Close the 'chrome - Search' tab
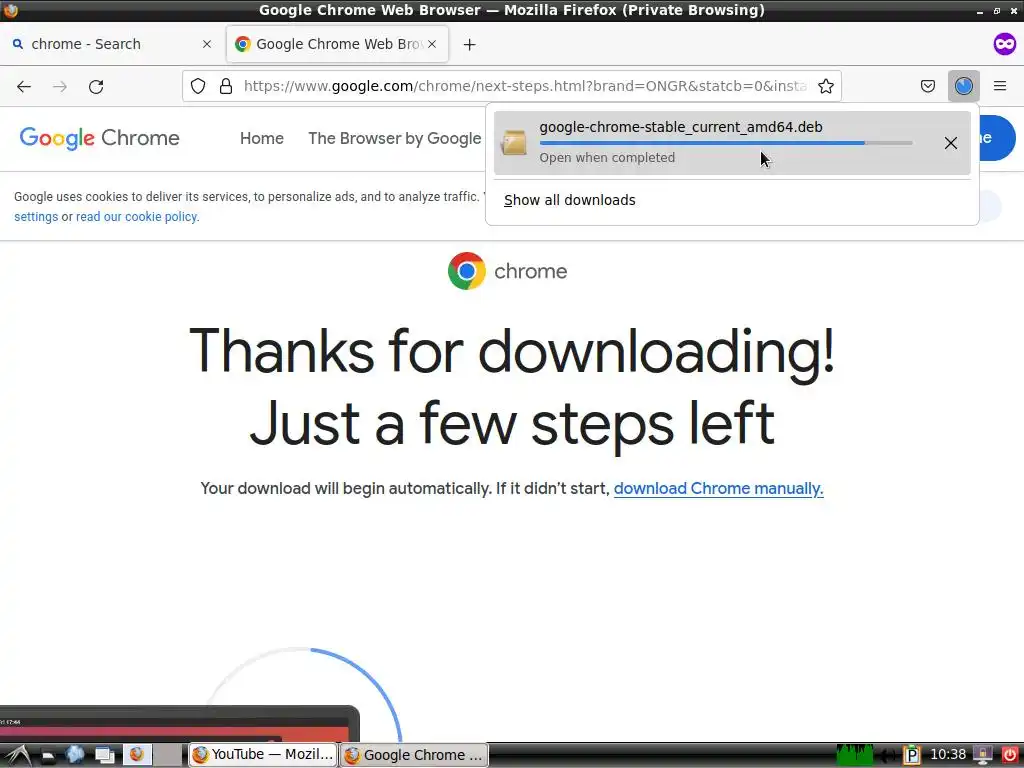The image size is (1024, 768). tap(207, 44)
